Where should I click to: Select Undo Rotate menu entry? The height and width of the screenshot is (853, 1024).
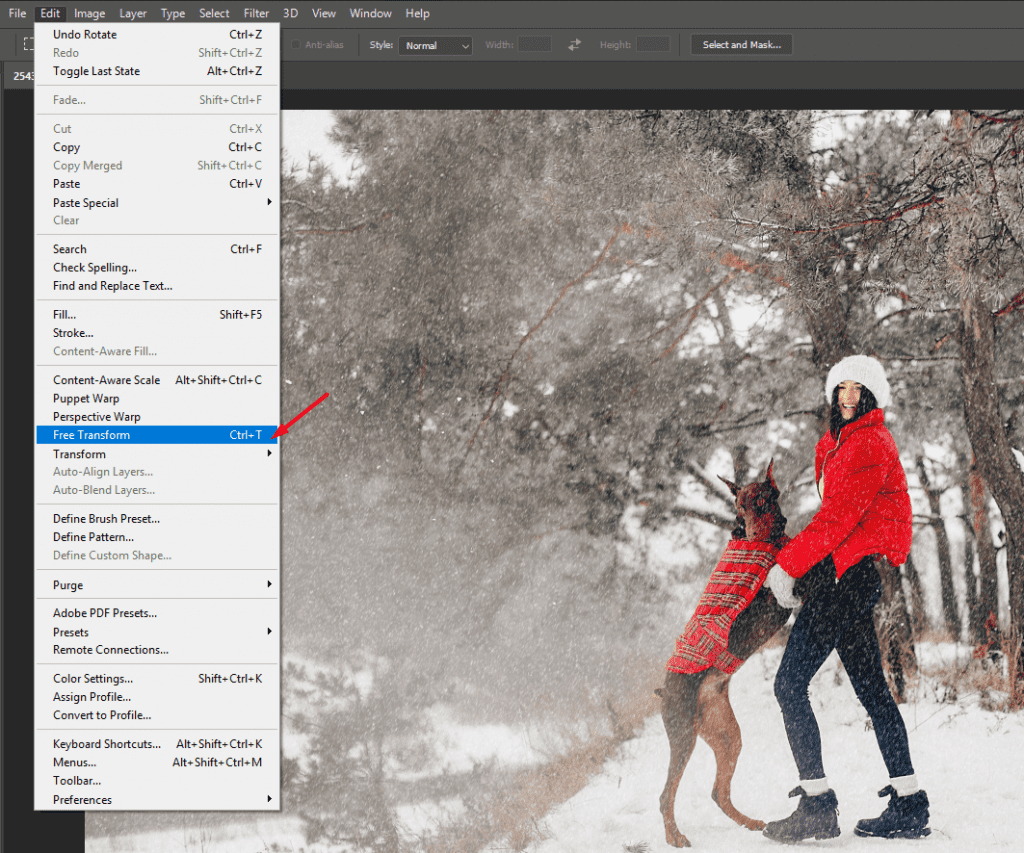[157, 35]
